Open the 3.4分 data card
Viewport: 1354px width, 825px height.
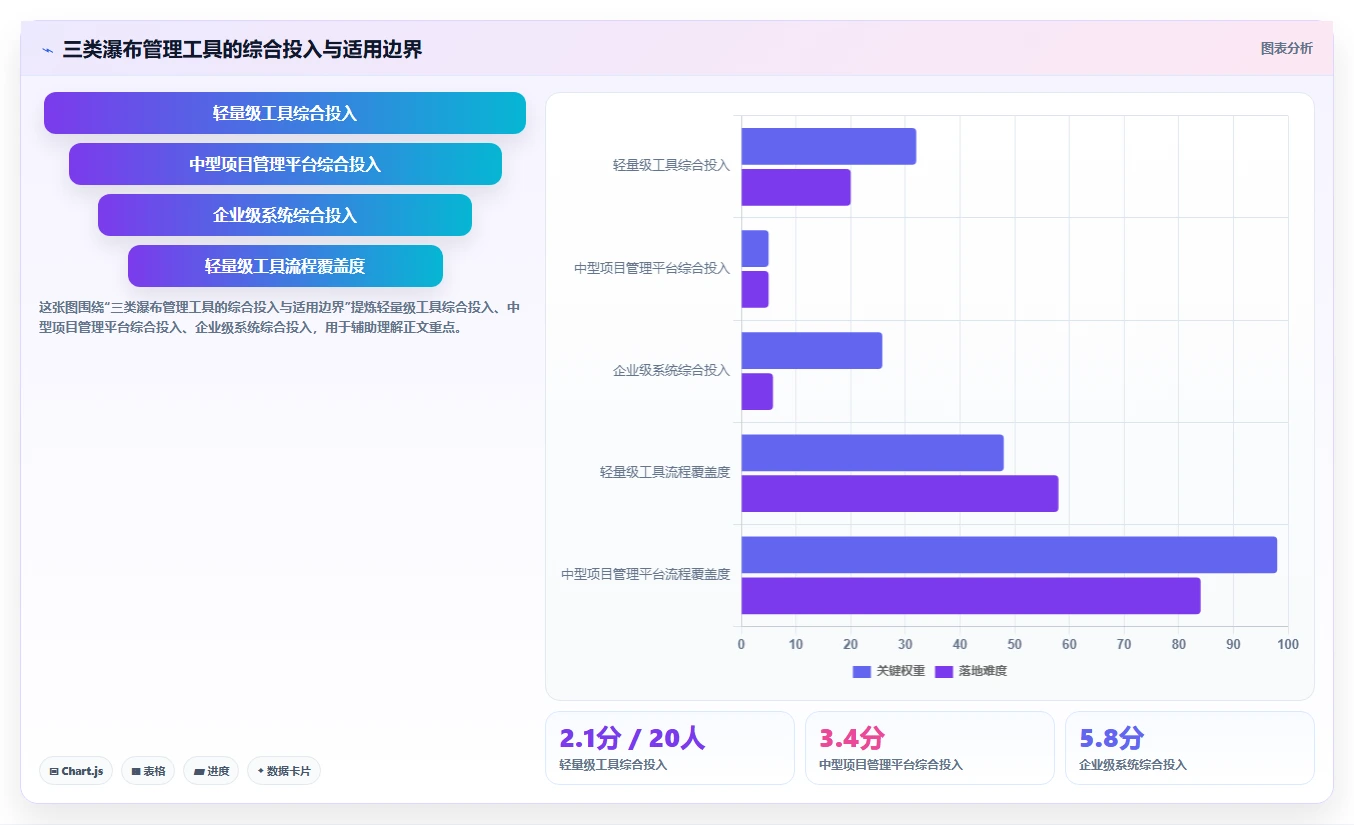click(x=930, y=748)
